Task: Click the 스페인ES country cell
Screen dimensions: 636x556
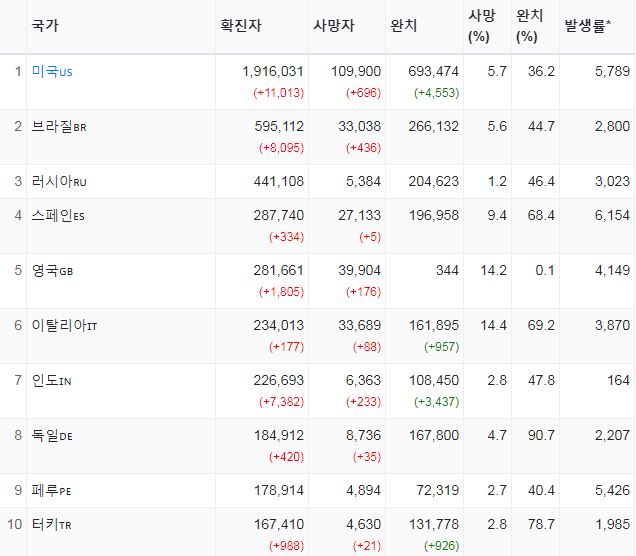Action: coord(60,216)
